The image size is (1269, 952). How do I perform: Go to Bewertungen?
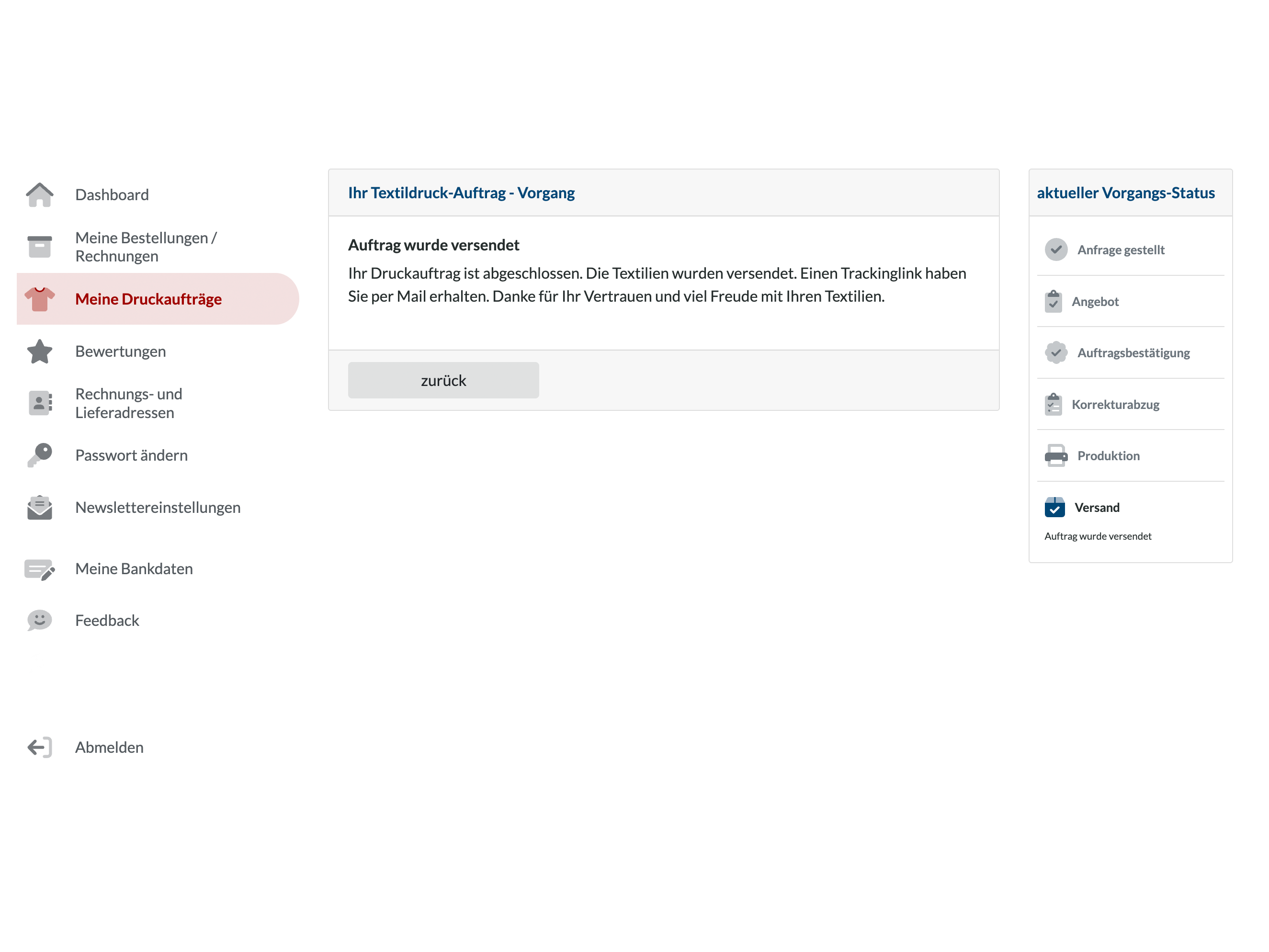pos(158,351)
